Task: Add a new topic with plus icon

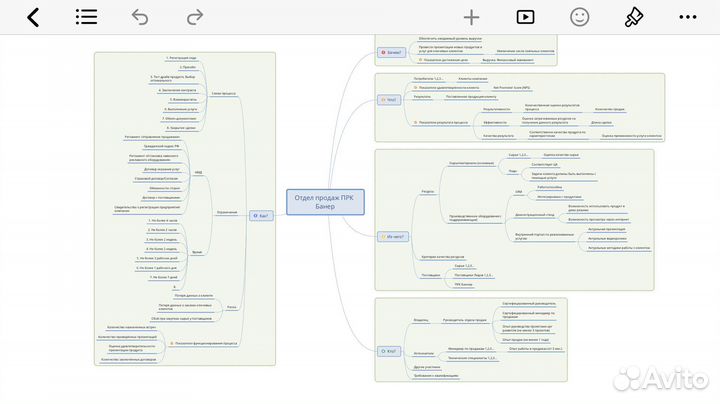Action: click(471, 17)
